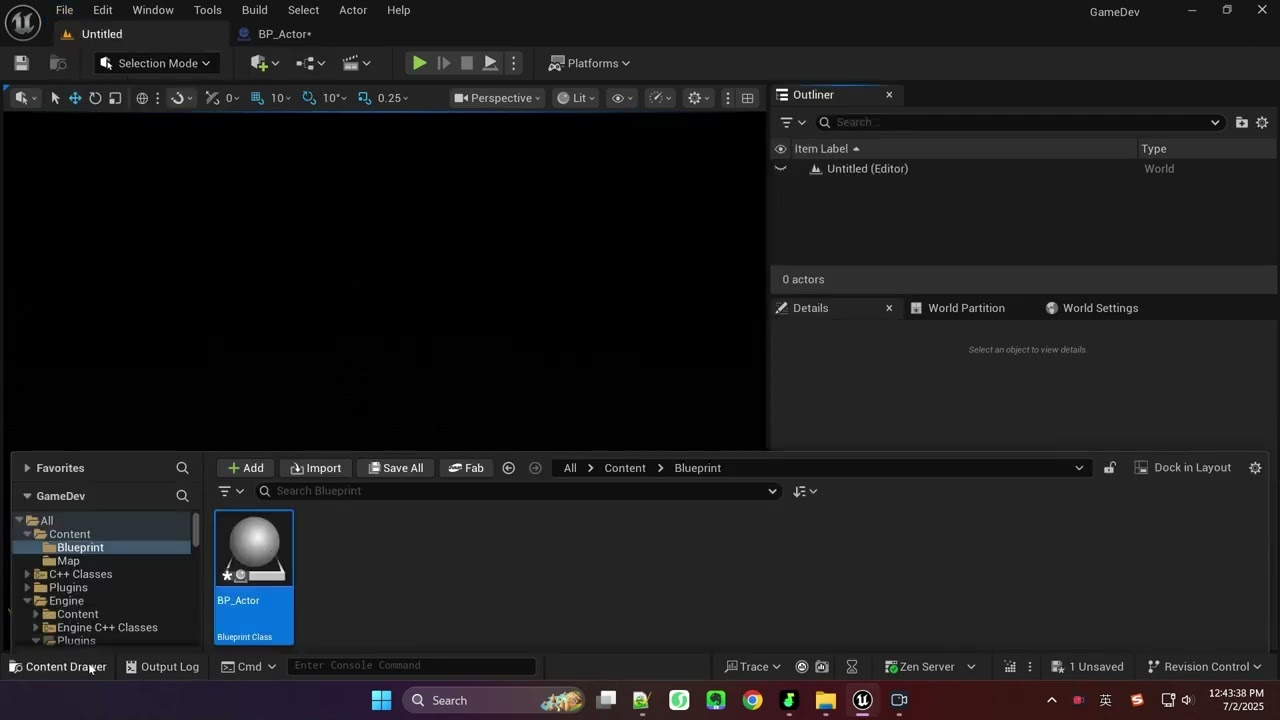Open the Build menu
1280x720 pixels.
tap(255, 10)
